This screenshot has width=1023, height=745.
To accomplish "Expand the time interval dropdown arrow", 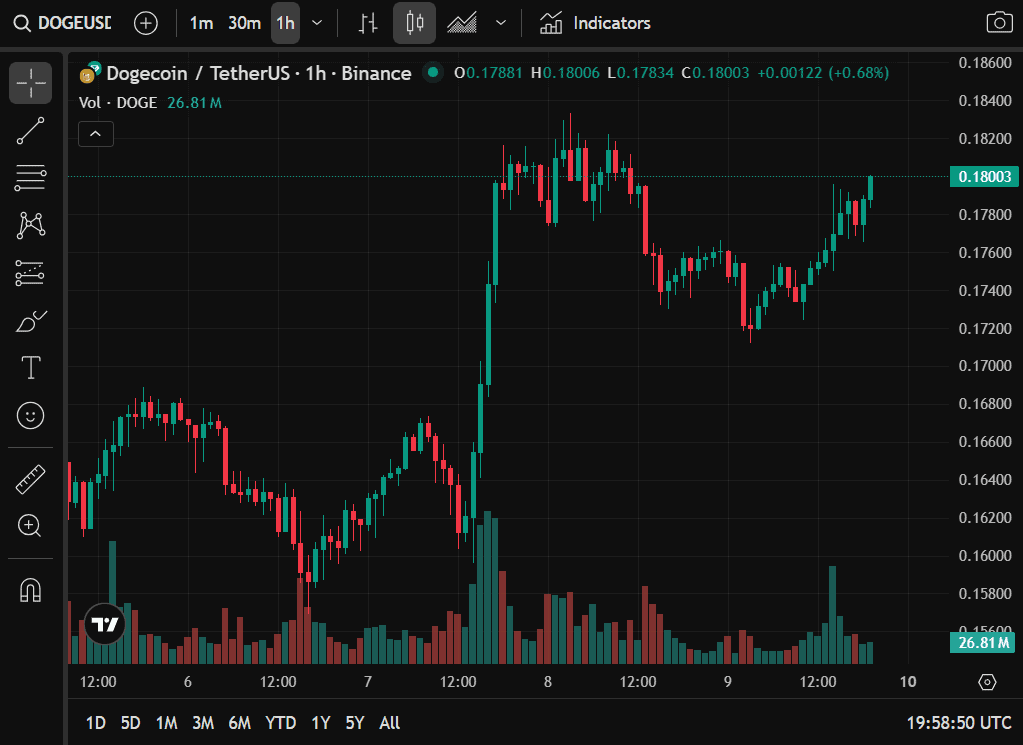I will [x=317, y=23].
